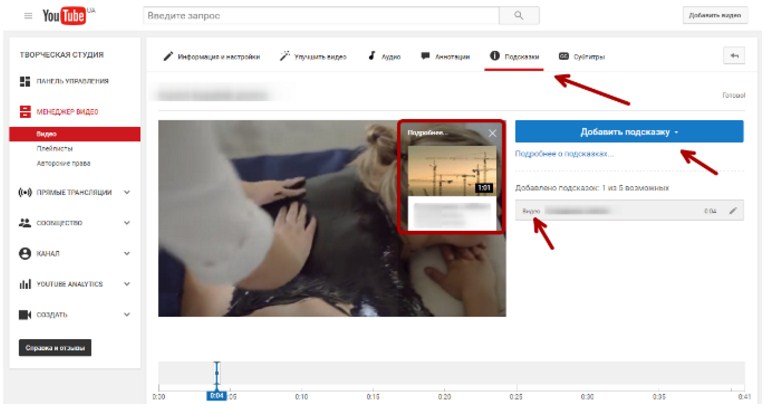
Task: Switch to the 'Улучшить видео' tab
Action: [313, 57]
